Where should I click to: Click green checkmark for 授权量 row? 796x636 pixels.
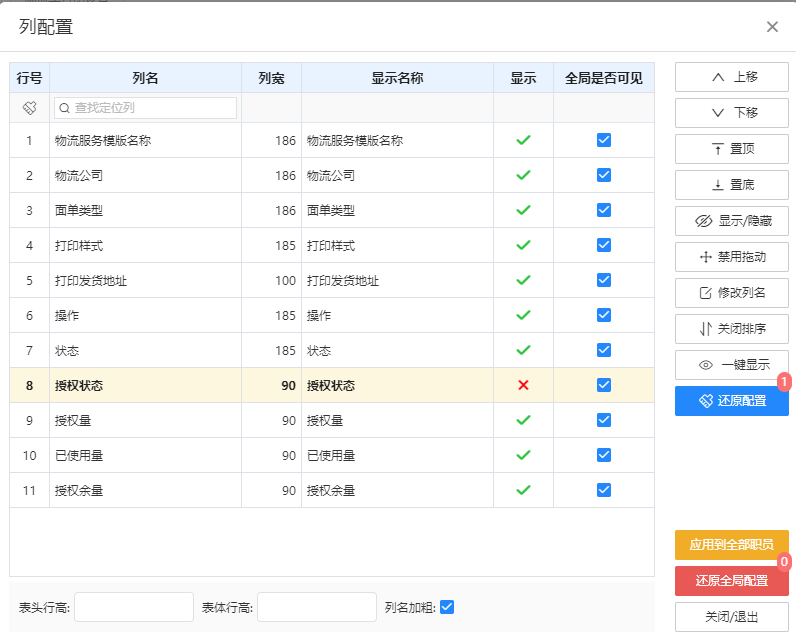[x=523, y=420]
